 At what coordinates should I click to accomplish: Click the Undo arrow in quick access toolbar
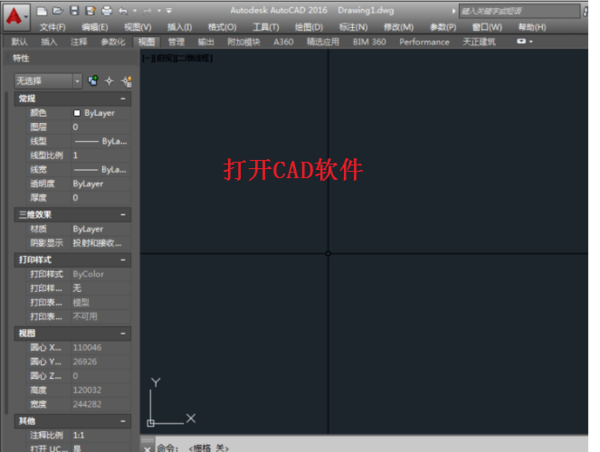123,9
